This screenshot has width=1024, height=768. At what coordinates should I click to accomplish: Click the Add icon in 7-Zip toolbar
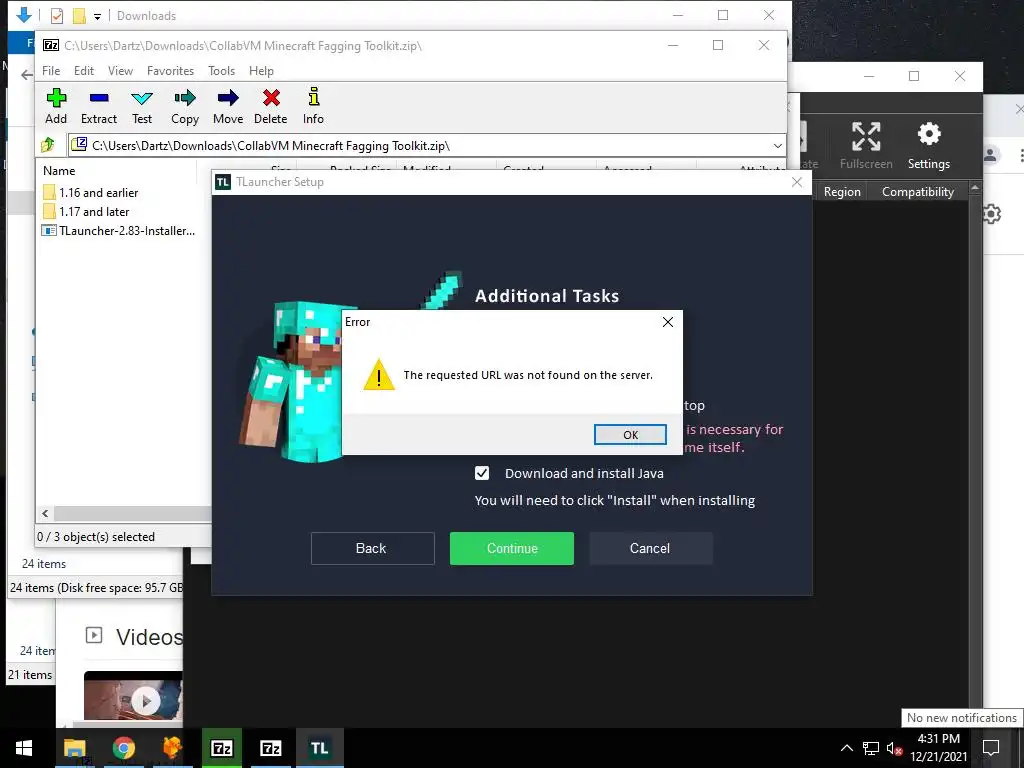click(x=56, y=99)
